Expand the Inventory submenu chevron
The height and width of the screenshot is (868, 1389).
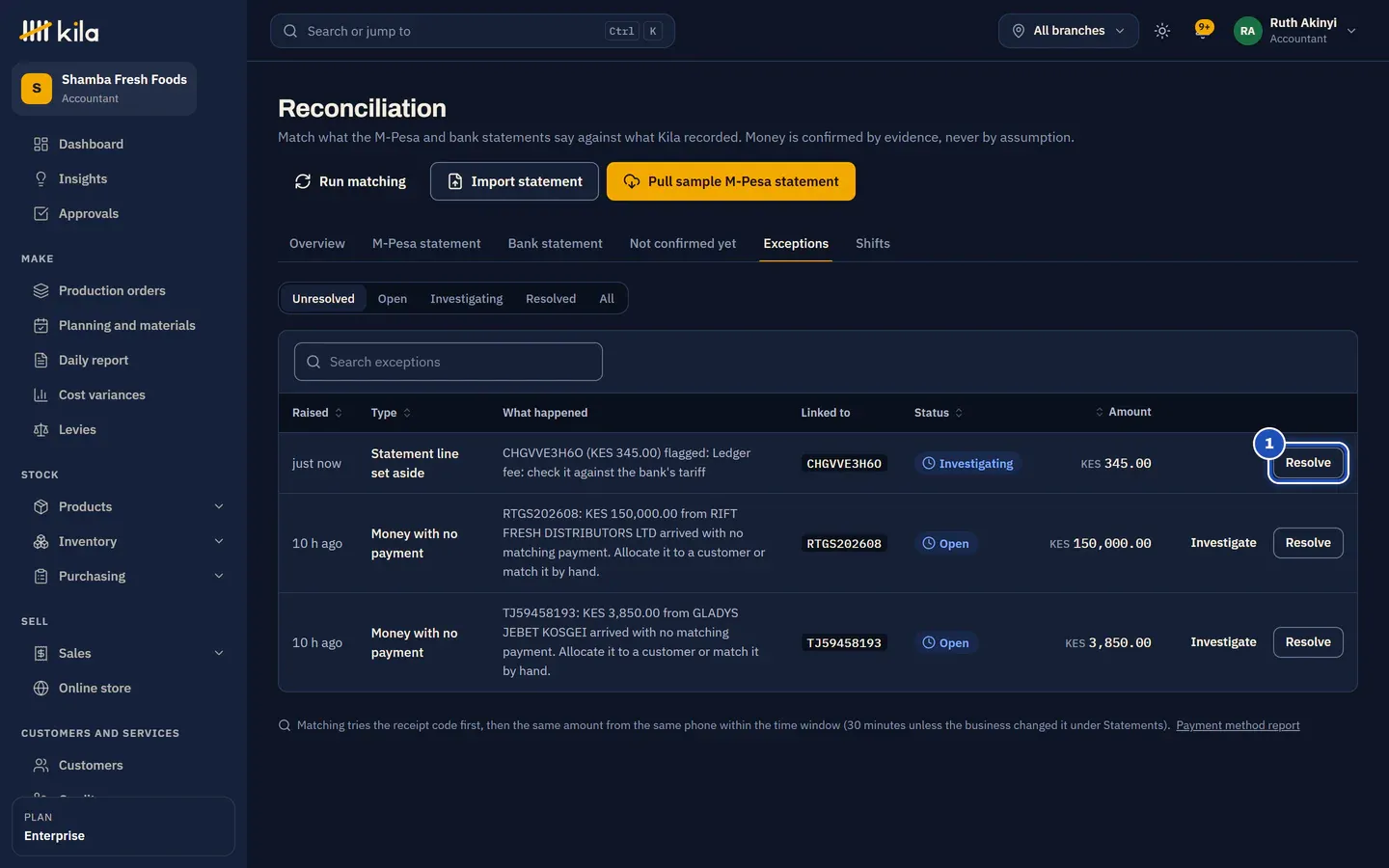[x=219, y=542]
